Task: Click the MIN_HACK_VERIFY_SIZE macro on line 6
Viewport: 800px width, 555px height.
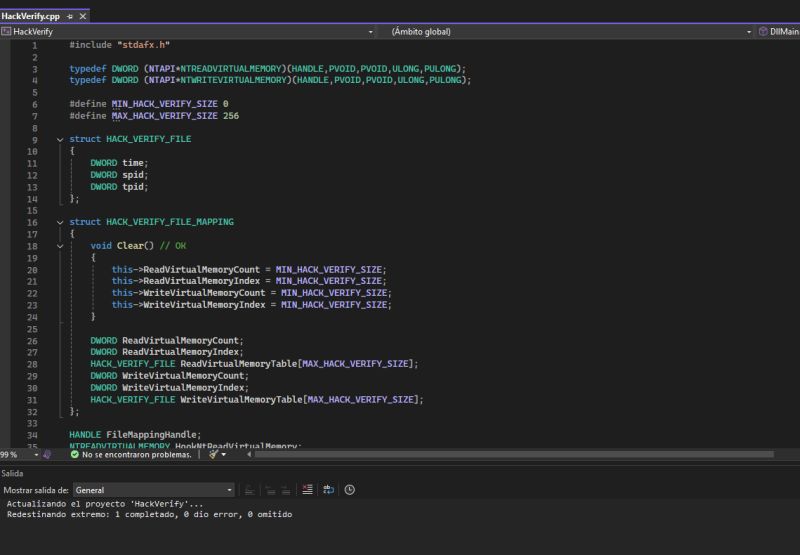Action: 164,104
